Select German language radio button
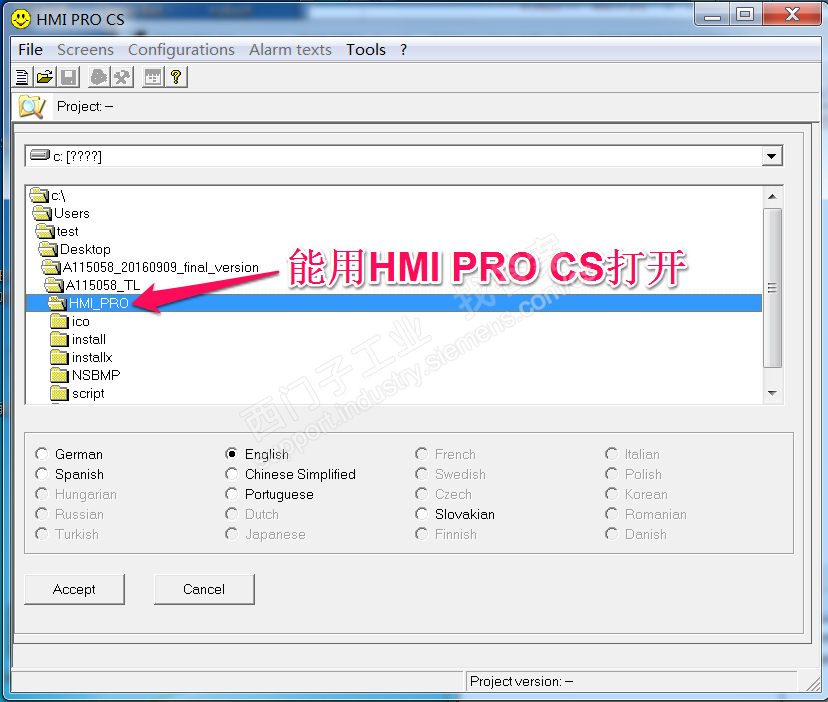The image size is (828, 702). 42,454
